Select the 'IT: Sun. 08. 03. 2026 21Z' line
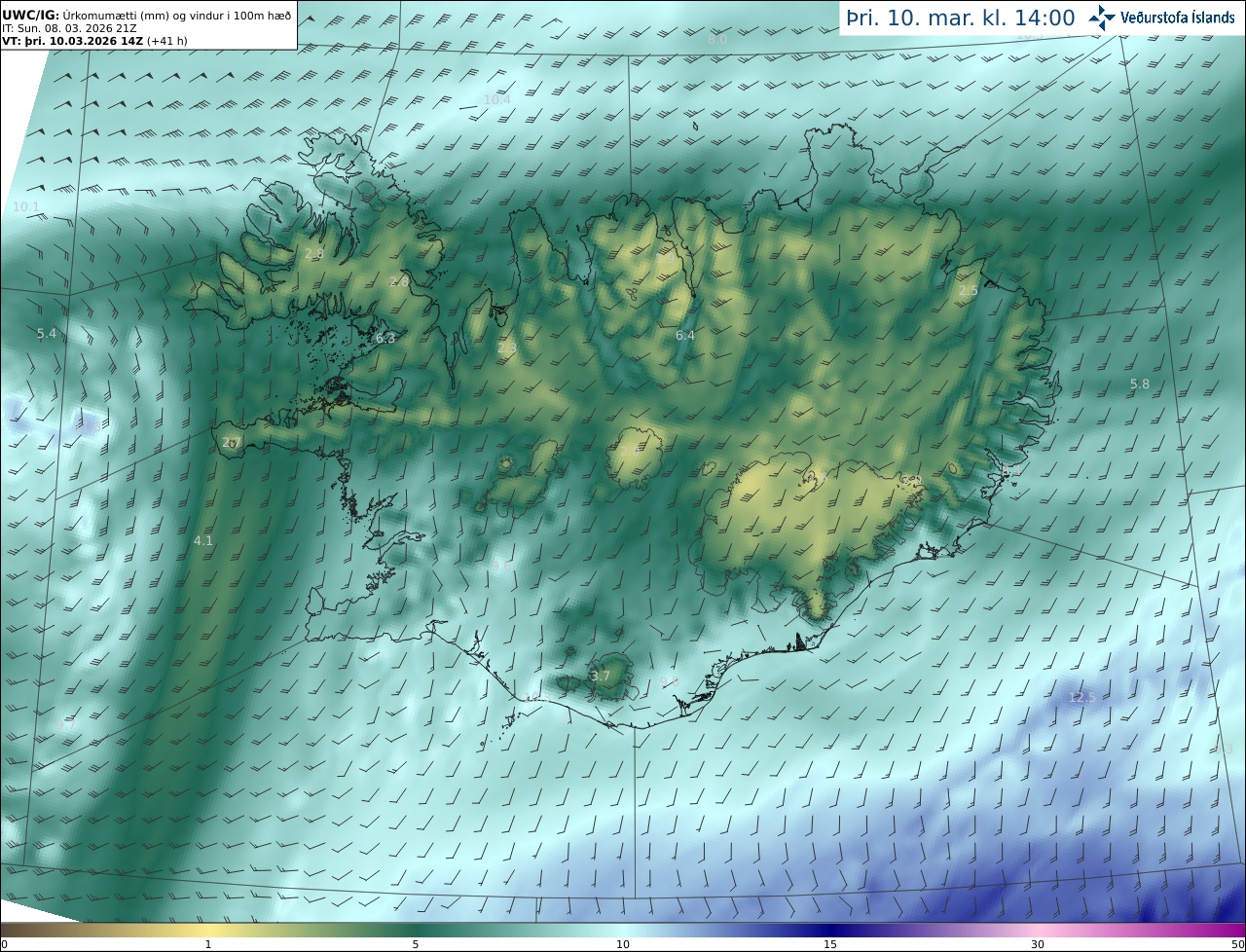The height and width of the screenshot is (952, 1246). (69, 28)
